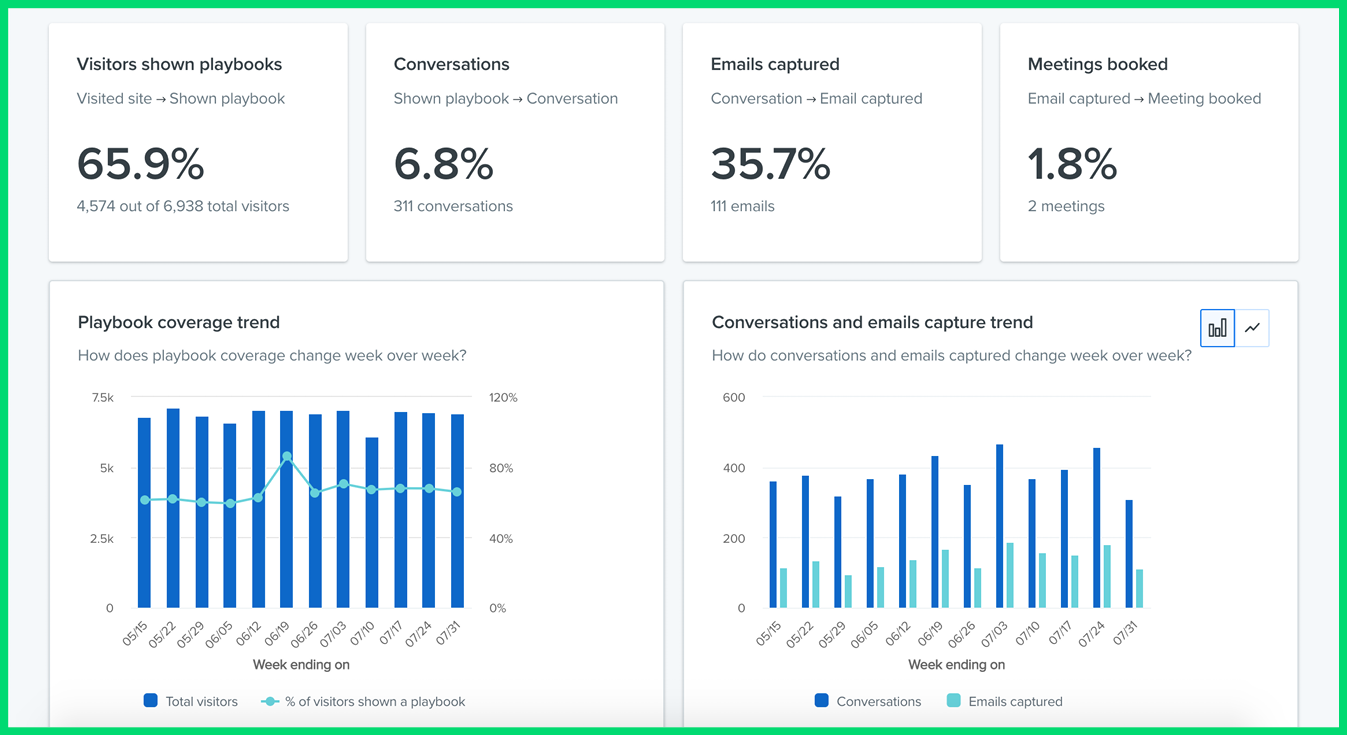Click the 06/19 total visitors bar in coverage chart

[x=287, y=509]
